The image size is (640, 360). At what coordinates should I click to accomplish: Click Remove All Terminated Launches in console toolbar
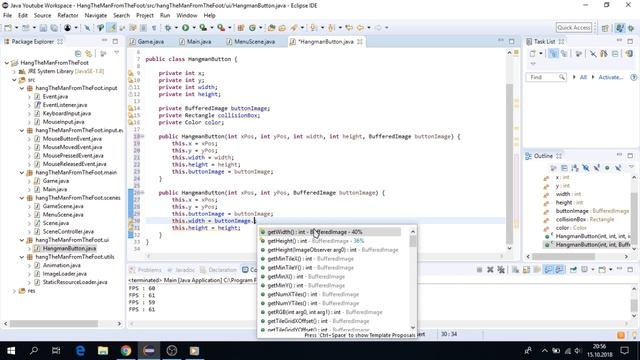[501, 270]
